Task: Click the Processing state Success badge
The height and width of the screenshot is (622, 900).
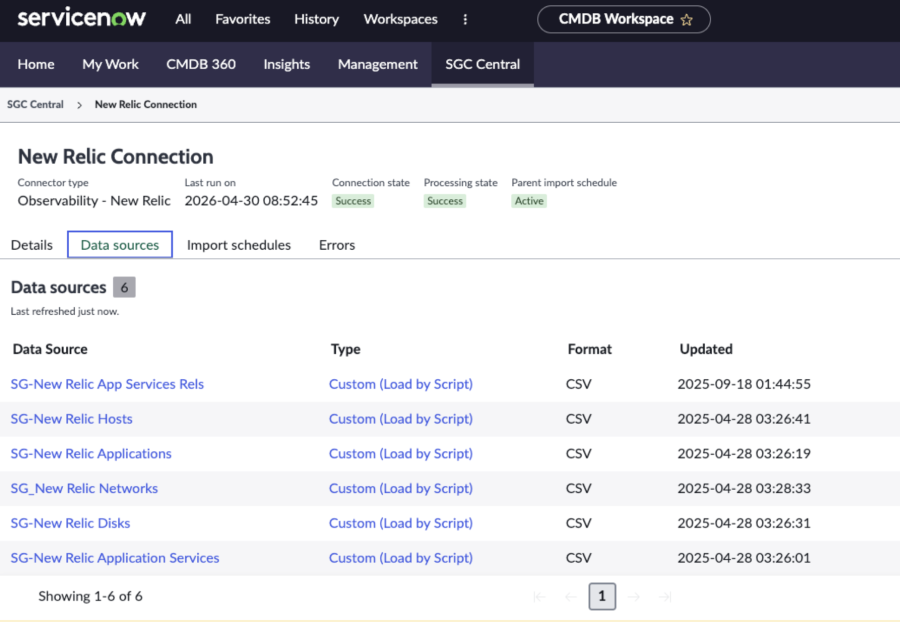Action: point(445,201)
